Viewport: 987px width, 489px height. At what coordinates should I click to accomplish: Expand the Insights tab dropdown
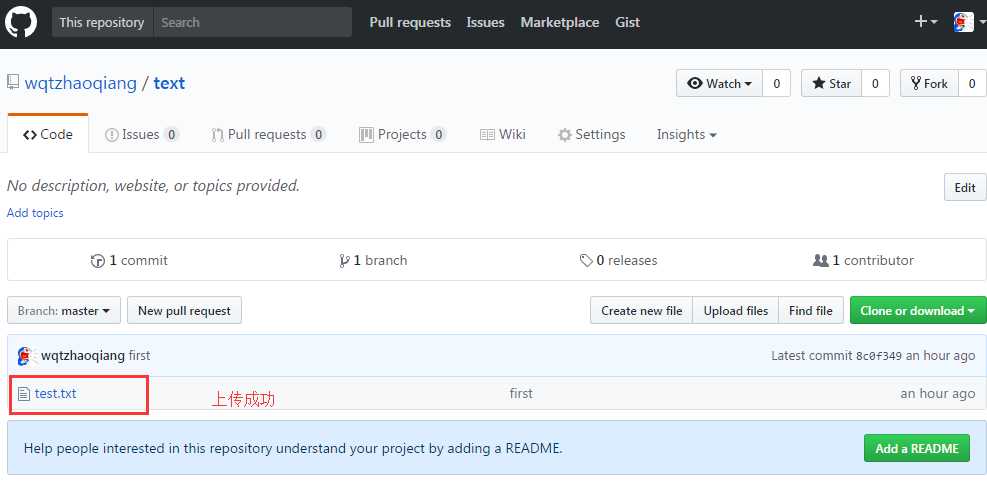click(x=687, y=134)
